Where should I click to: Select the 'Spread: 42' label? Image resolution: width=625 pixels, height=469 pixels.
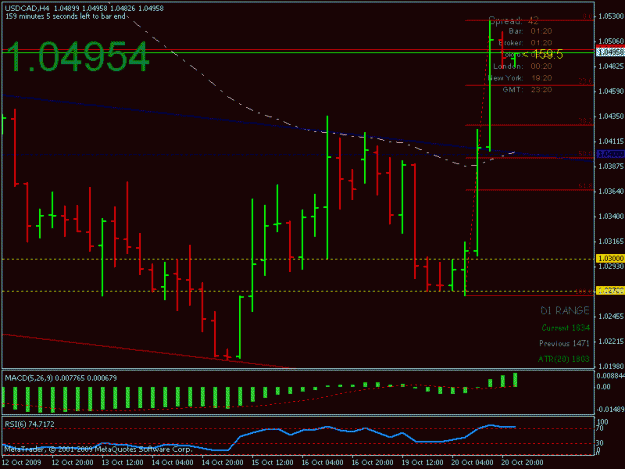click(x=513, y=20)
